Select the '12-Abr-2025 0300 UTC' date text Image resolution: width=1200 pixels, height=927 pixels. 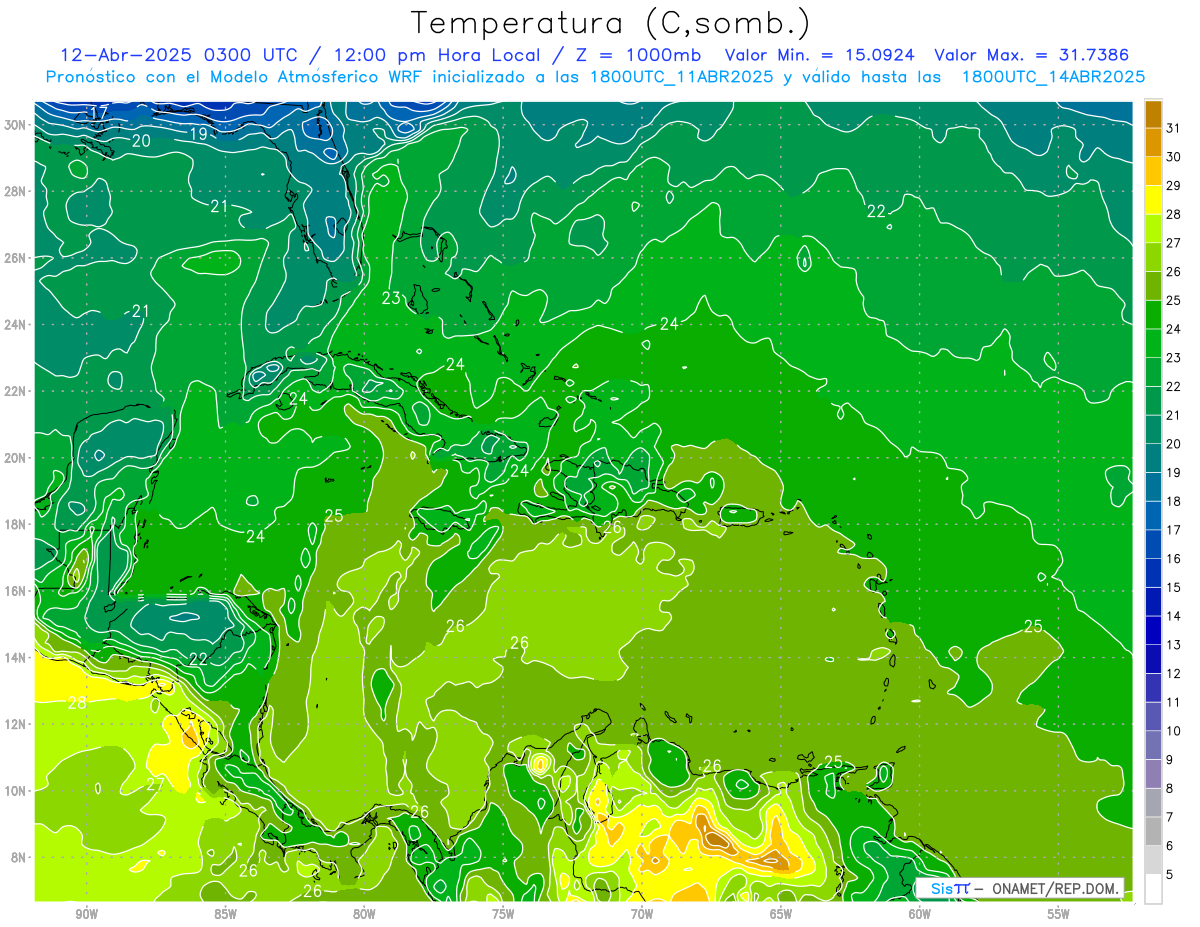pos(182,54)
